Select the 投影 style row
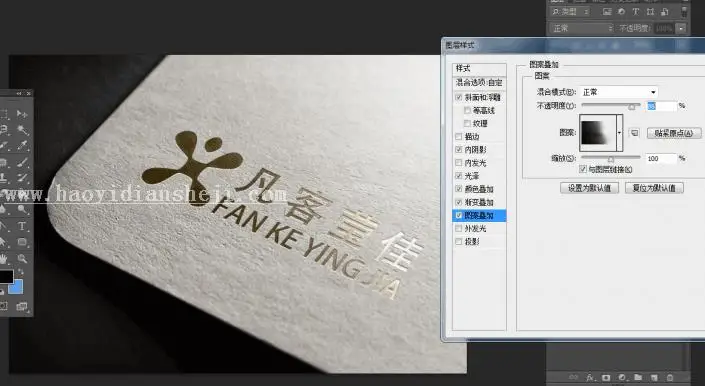705x386 pixels. tap(479, 242)
